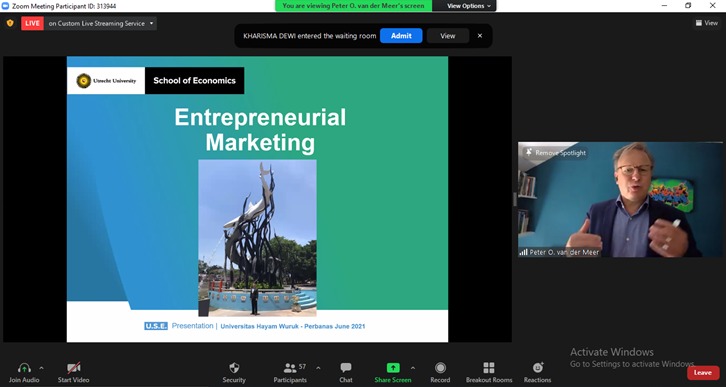
Task: Click Utrecht University logo on slide
Action: click(x=106, y=81)
